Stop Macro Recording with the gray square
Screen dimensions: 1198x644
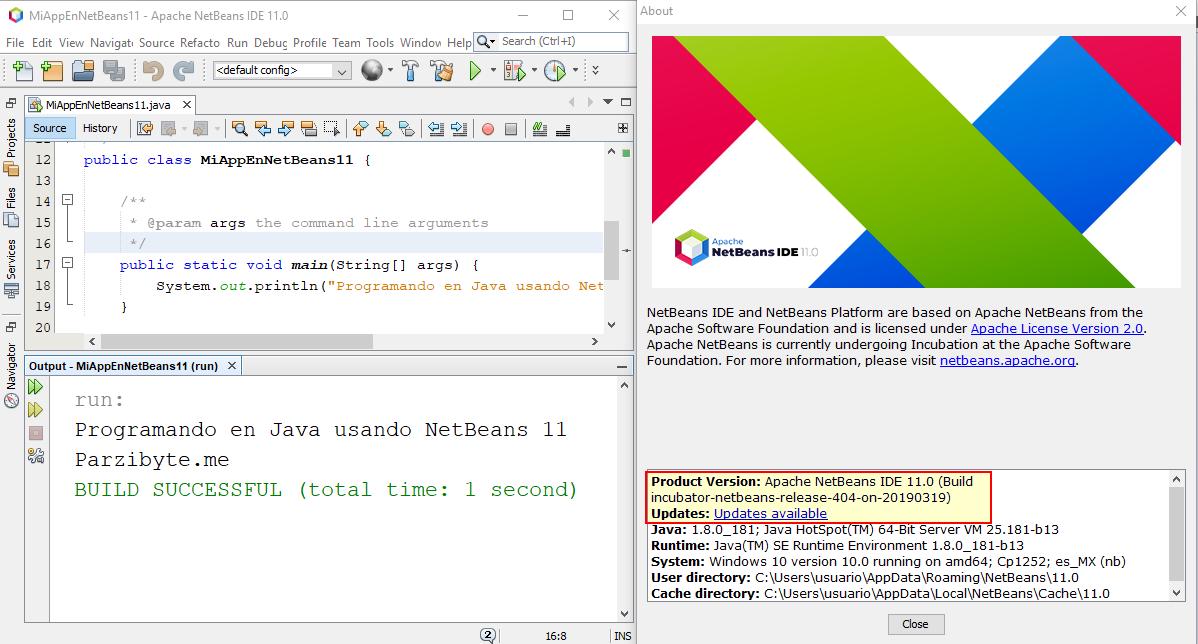[x=511, y=130]
